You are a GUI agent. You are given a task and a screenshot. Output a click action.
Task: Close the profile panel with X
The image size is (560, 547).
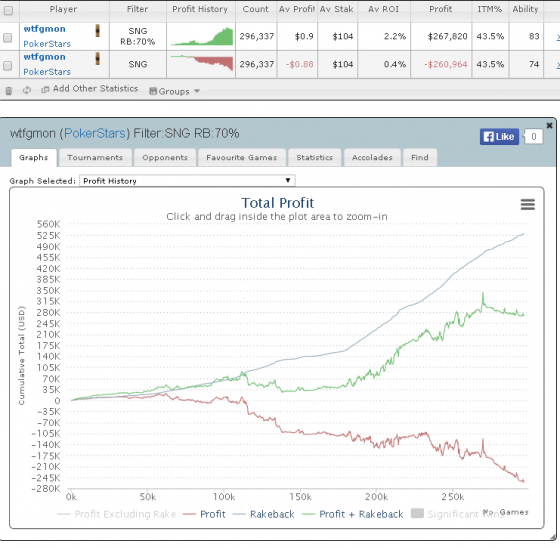point(549,125)
